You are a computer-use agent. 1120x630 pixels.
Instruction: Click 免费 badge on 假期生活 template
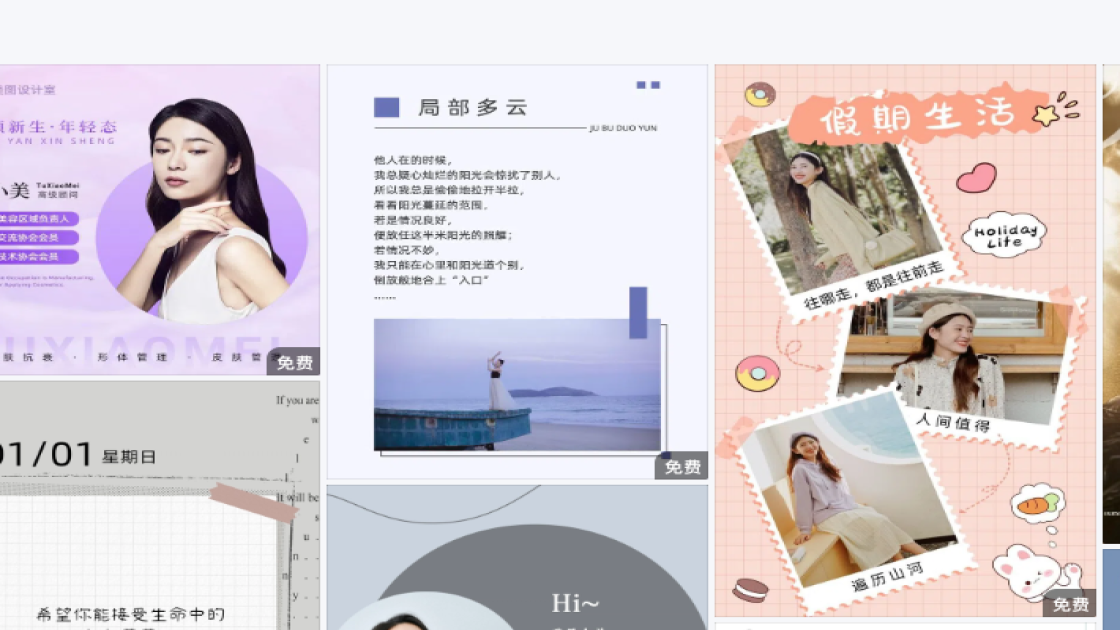(1071, 604)
